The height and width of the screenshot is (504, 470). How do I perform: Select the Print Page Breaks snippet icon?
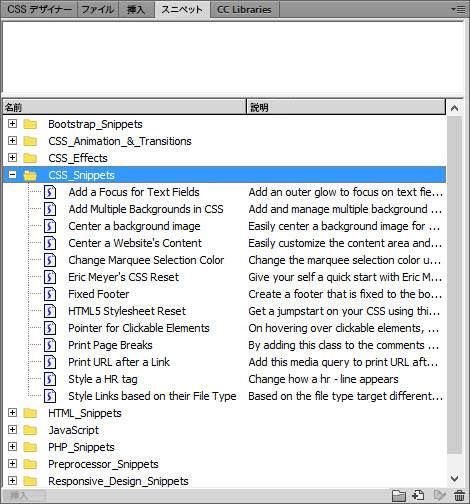50,345
